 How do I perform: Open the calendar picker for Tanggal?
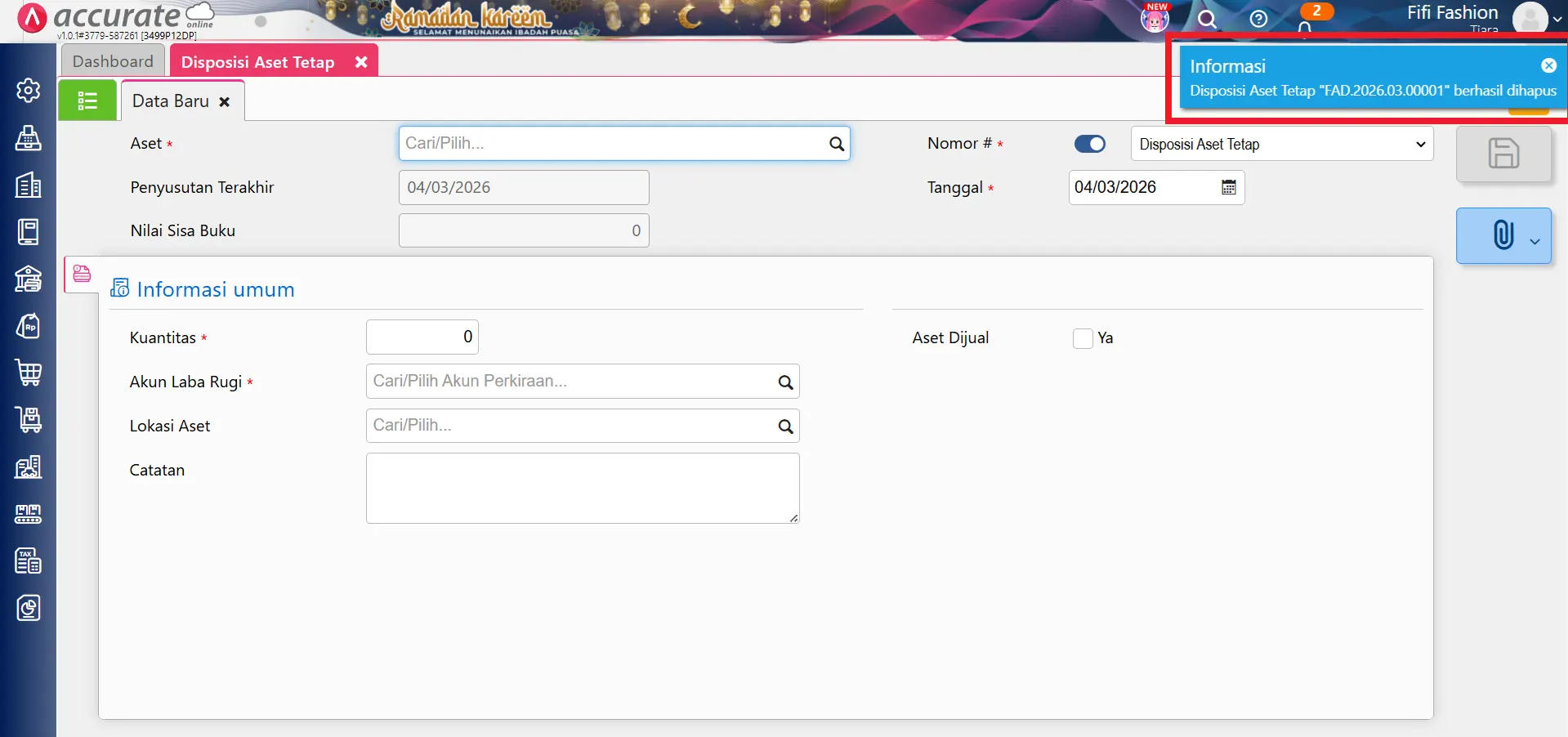1228,187
